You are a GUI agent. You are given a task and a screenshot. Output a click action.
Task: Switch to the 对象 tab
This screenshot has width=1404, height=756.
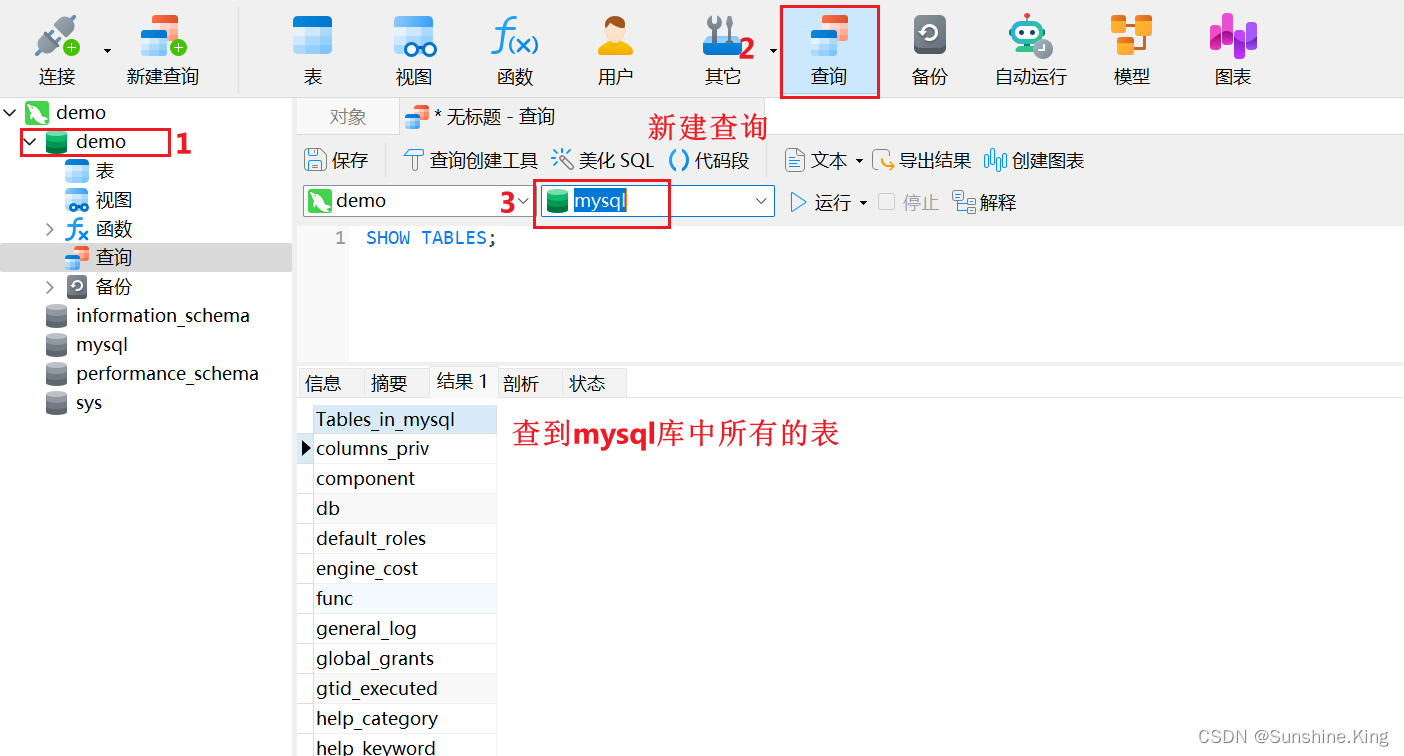(x=348, y=117)
